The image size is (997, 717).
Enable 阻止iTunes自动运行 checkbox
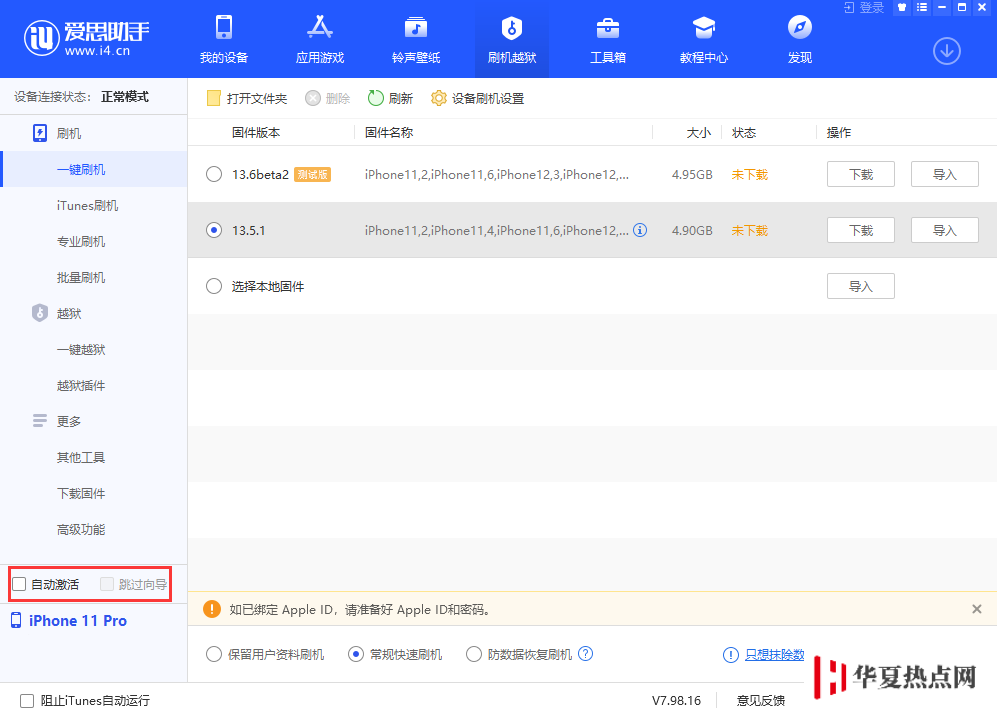point(27,700)
